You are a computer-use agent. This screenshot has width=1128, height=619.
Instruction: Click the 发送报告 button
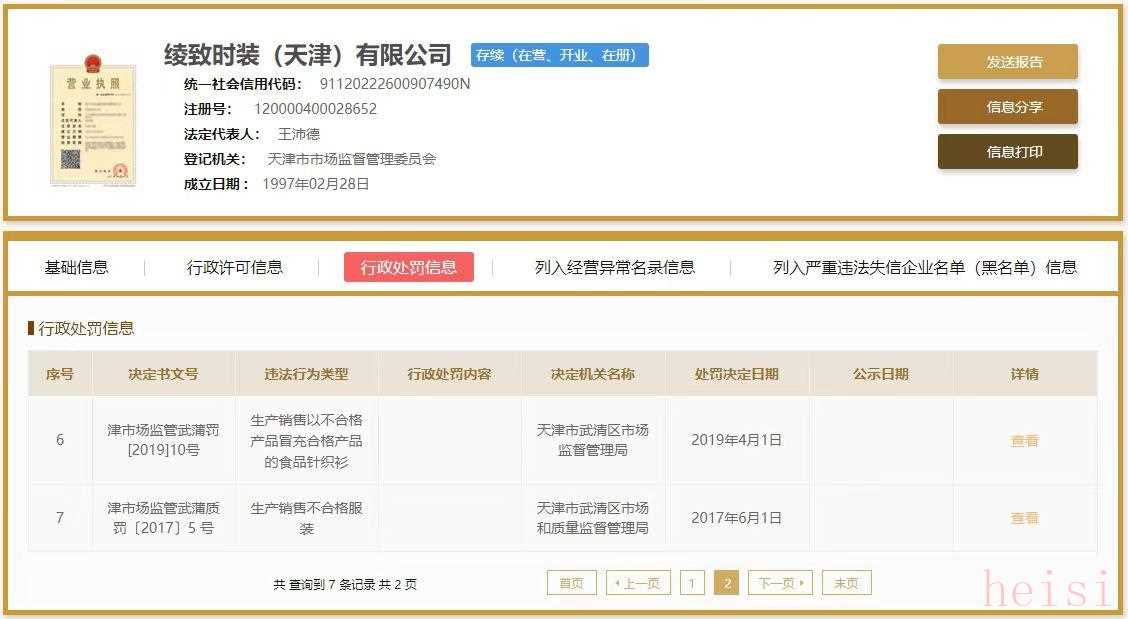[1007, 62]
